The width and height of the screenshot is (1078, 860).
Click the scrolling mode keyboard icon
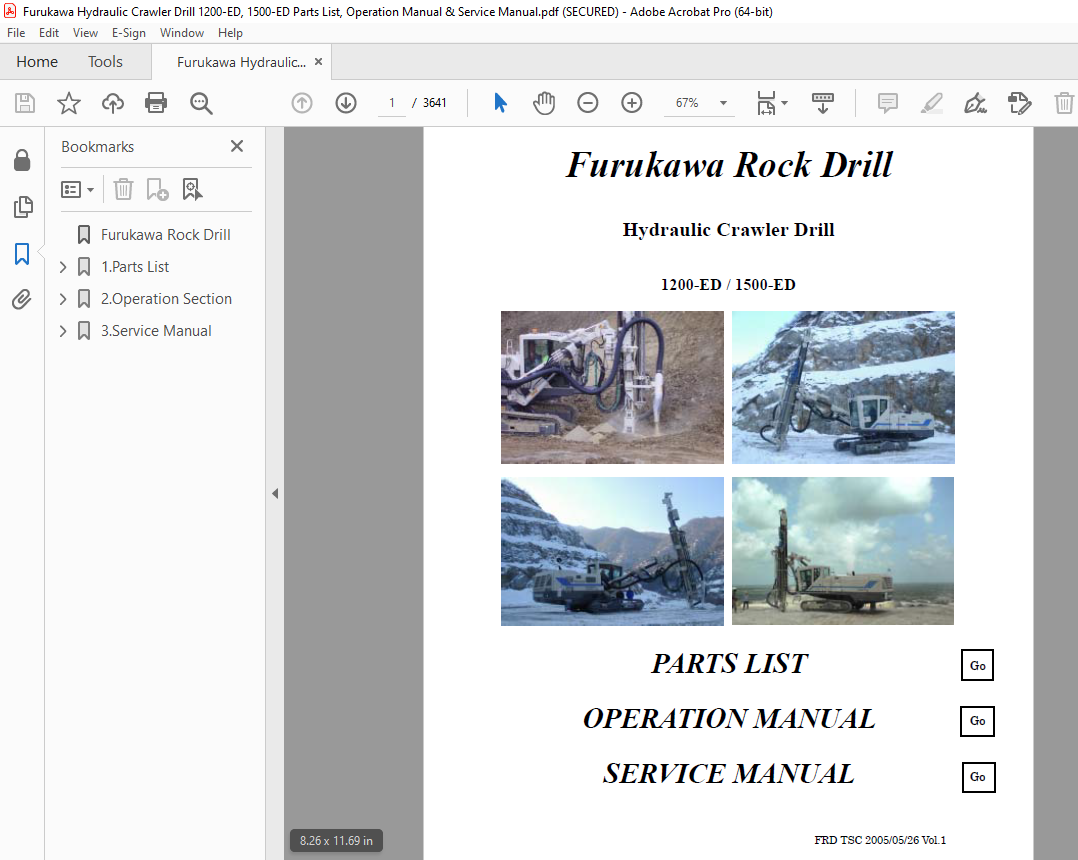(822, 103)
